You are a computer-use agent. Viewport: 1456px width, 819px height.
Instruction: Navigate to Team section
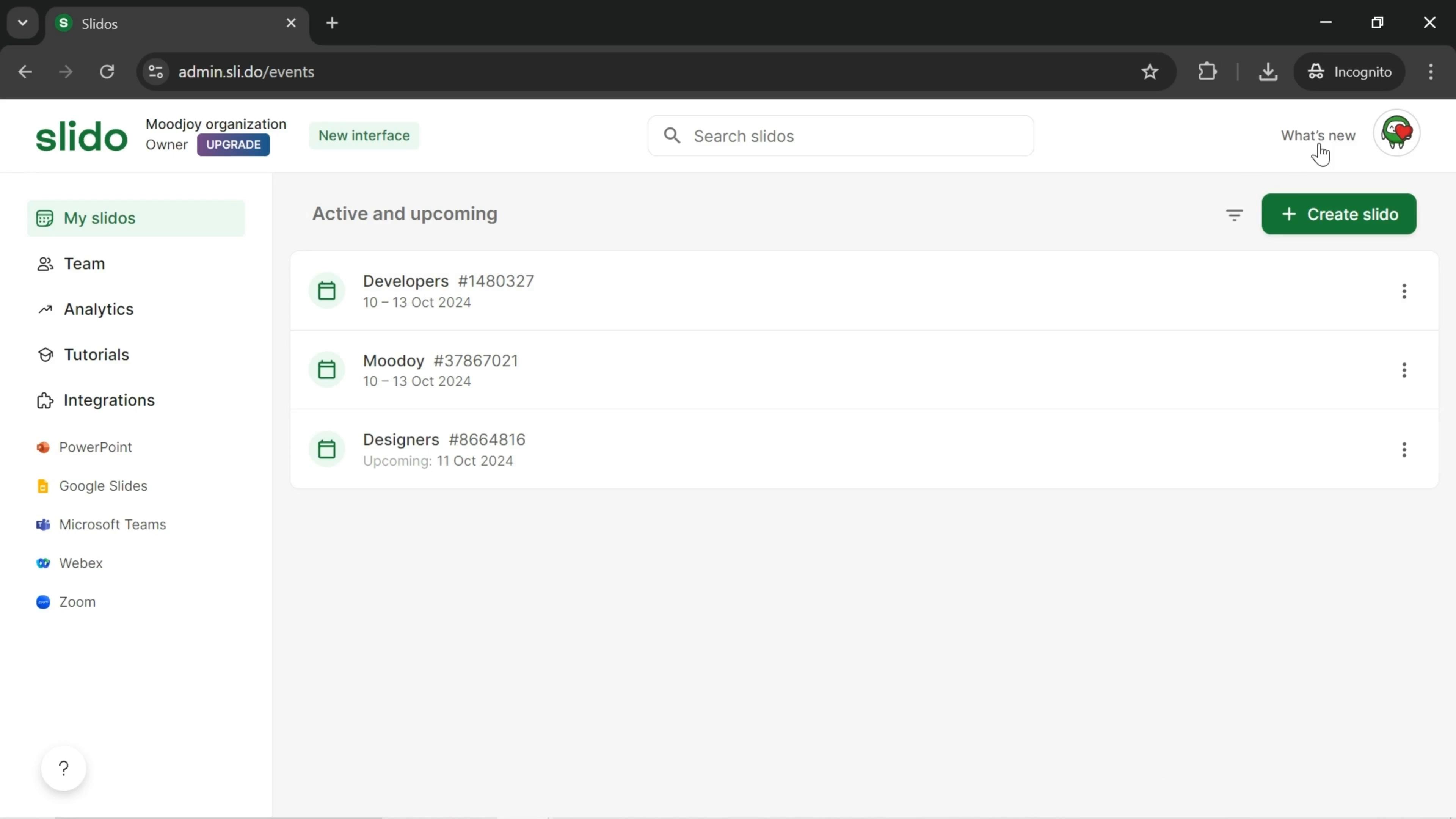84,263
